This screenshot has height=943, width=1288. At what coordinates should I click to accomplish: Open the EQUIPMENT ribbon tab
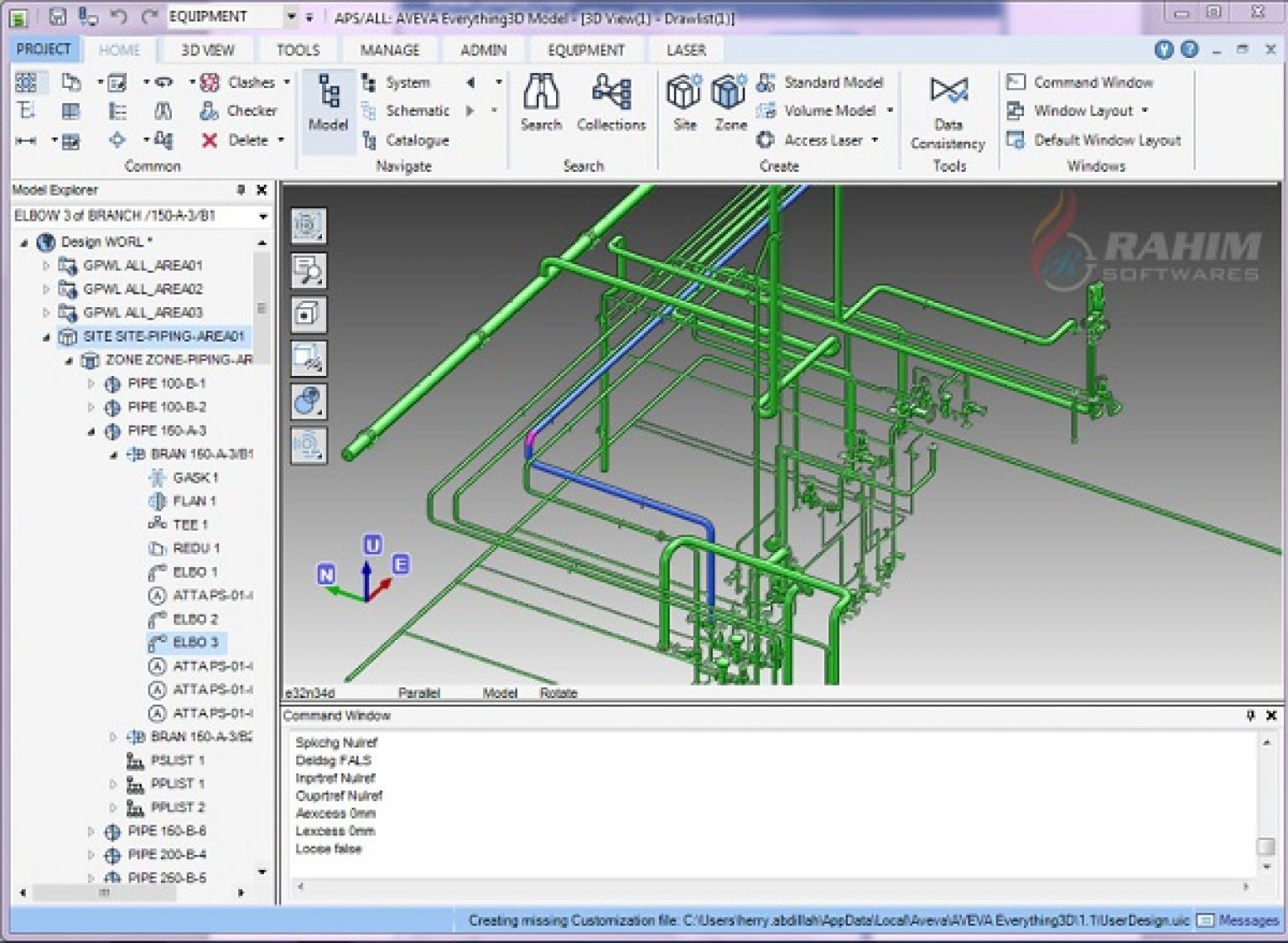click(584, 49)
